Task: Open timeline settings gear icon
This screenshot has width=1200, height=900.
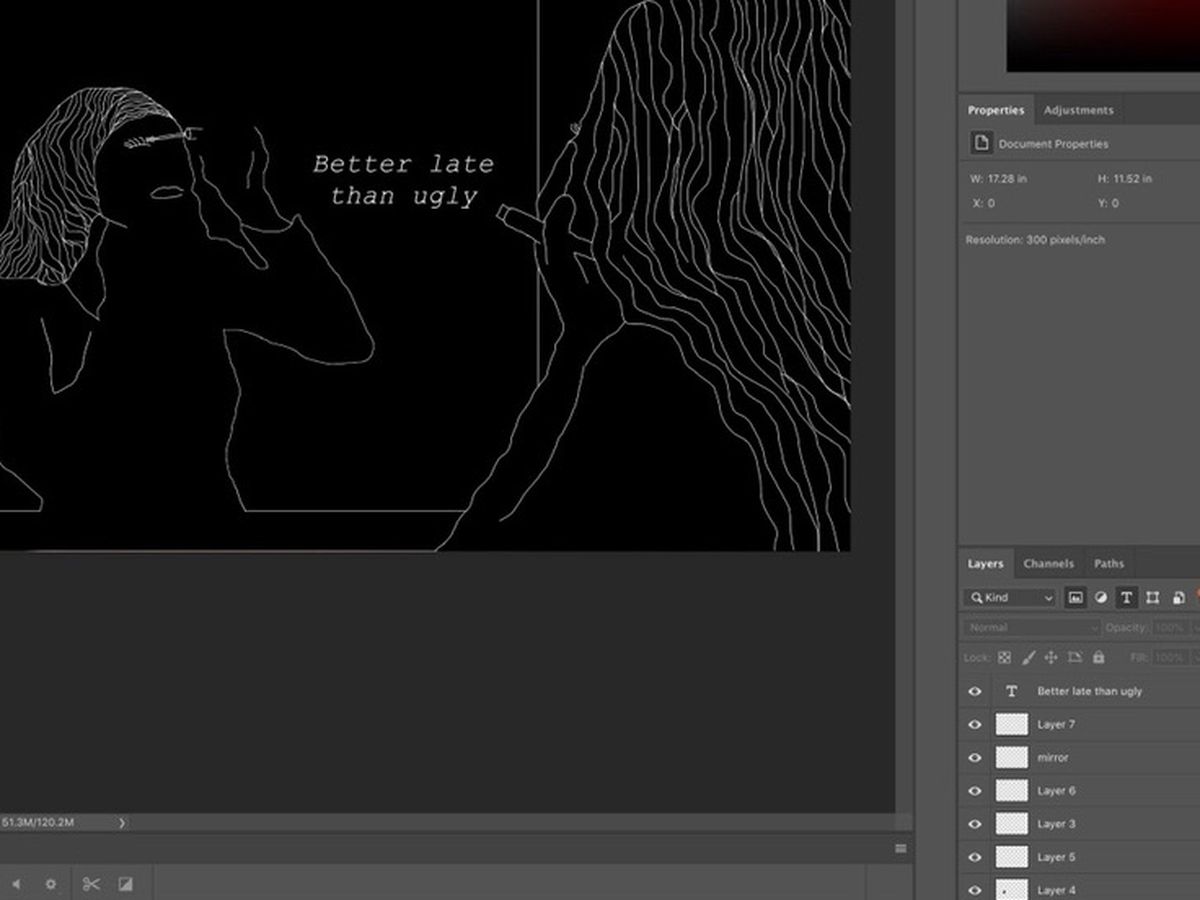Action: [x=51, y=884]
